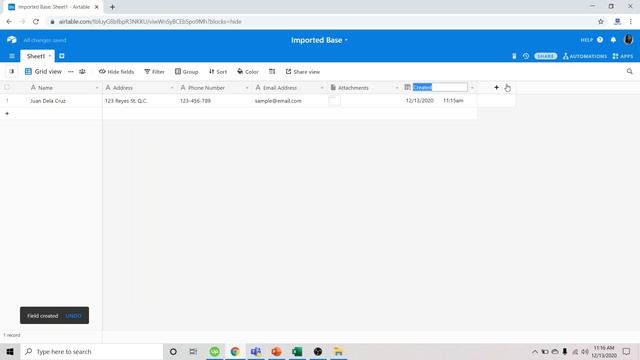The image size is (640, 360).
Task: Open the search magnifier in the toolbar
Action: click(x=630, y=71)
